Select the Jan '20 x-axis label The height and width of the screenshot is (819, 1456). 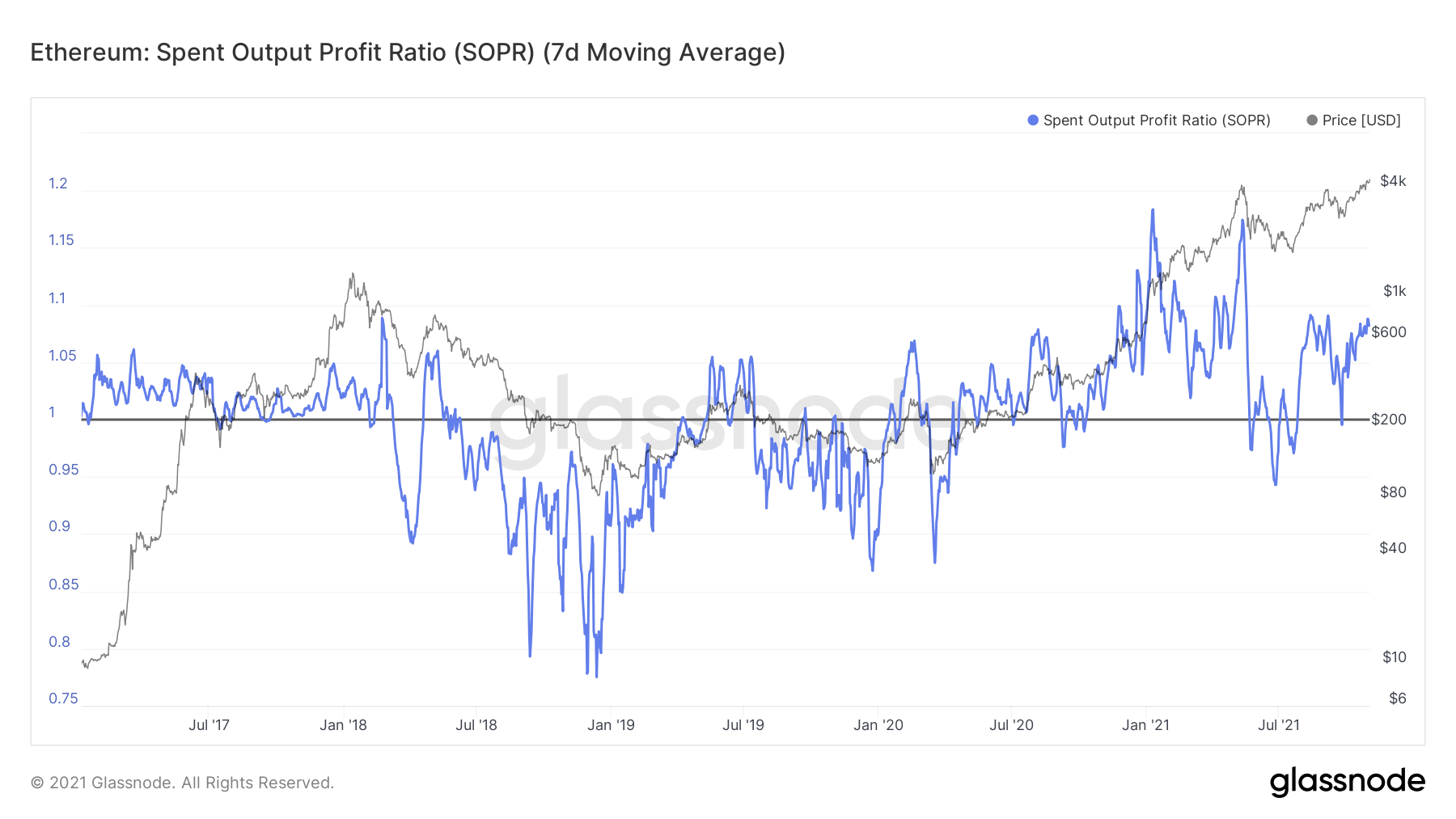click(878, 725)
